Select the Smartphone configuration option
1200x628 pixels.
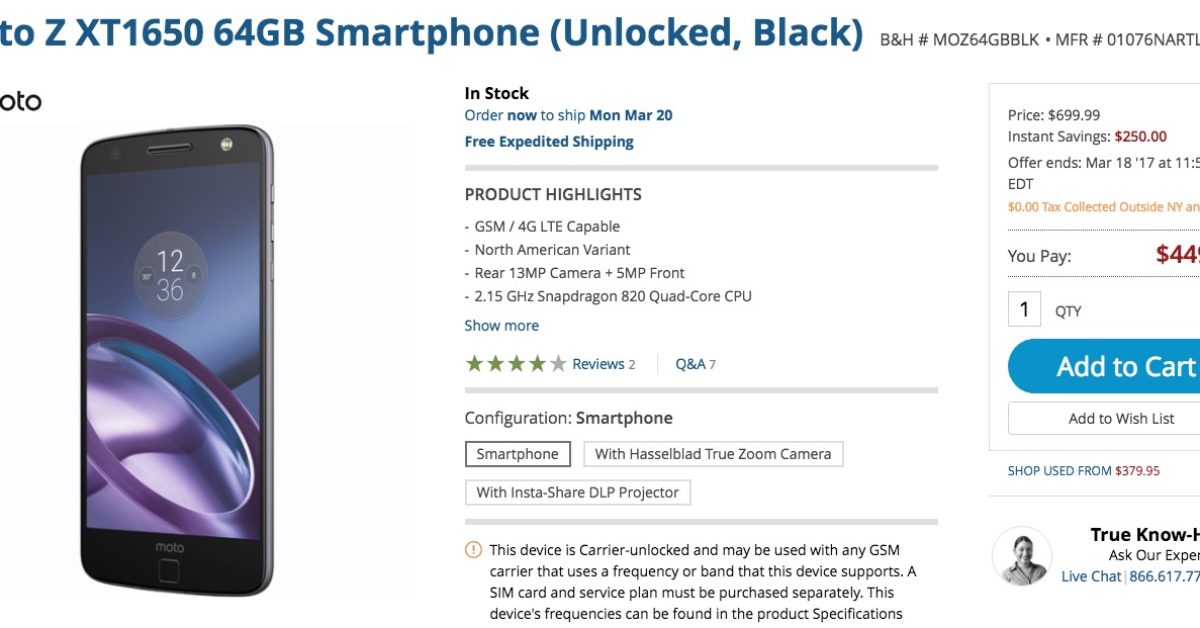click(x=517, y=454)
